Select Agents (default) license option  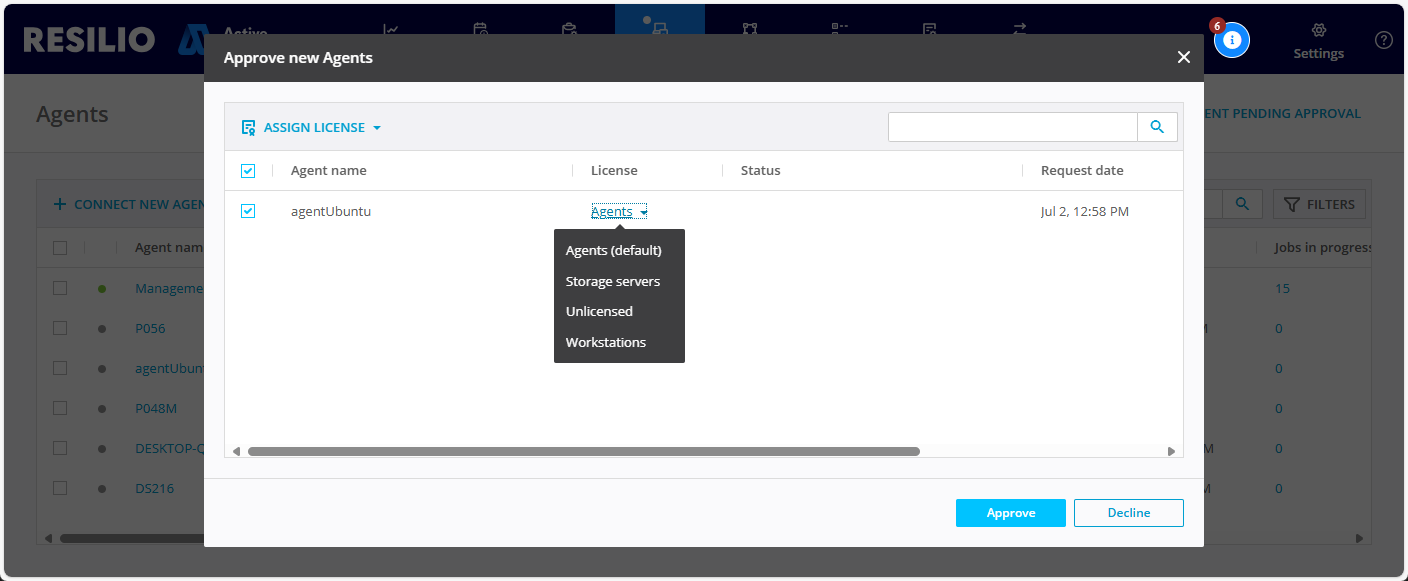(613, 250)
